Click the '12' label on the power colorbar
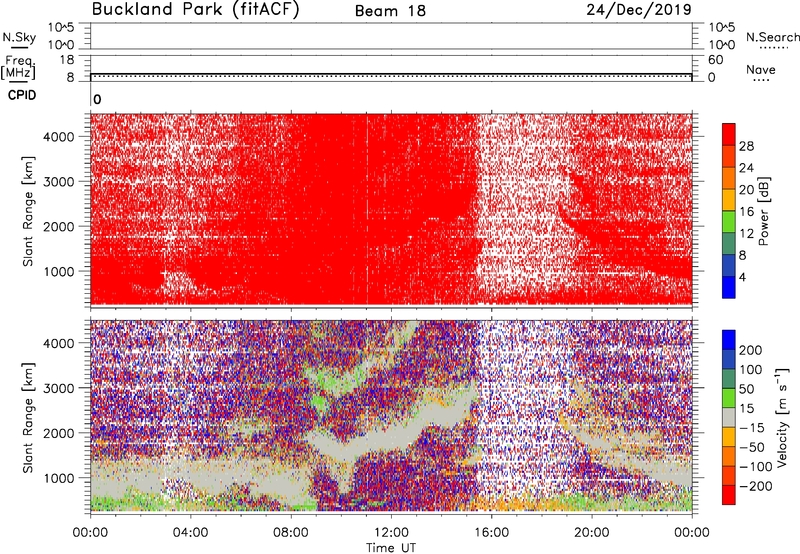 coord(746,234)
